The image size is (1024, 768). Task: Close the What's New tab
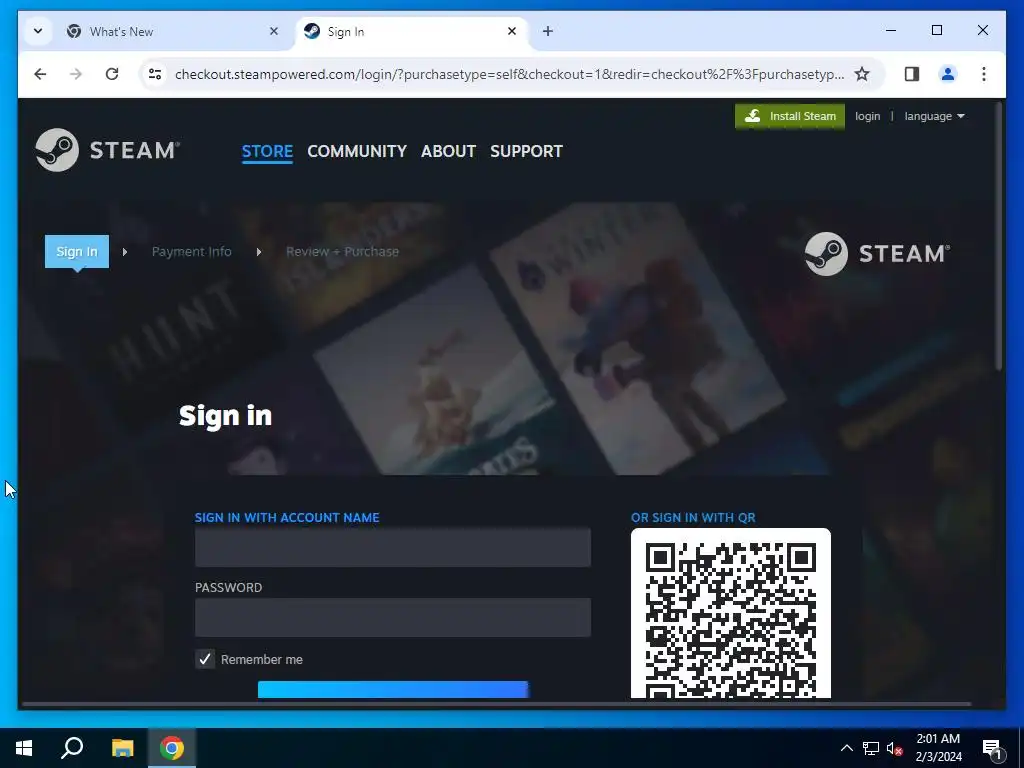tap(274, 31)
